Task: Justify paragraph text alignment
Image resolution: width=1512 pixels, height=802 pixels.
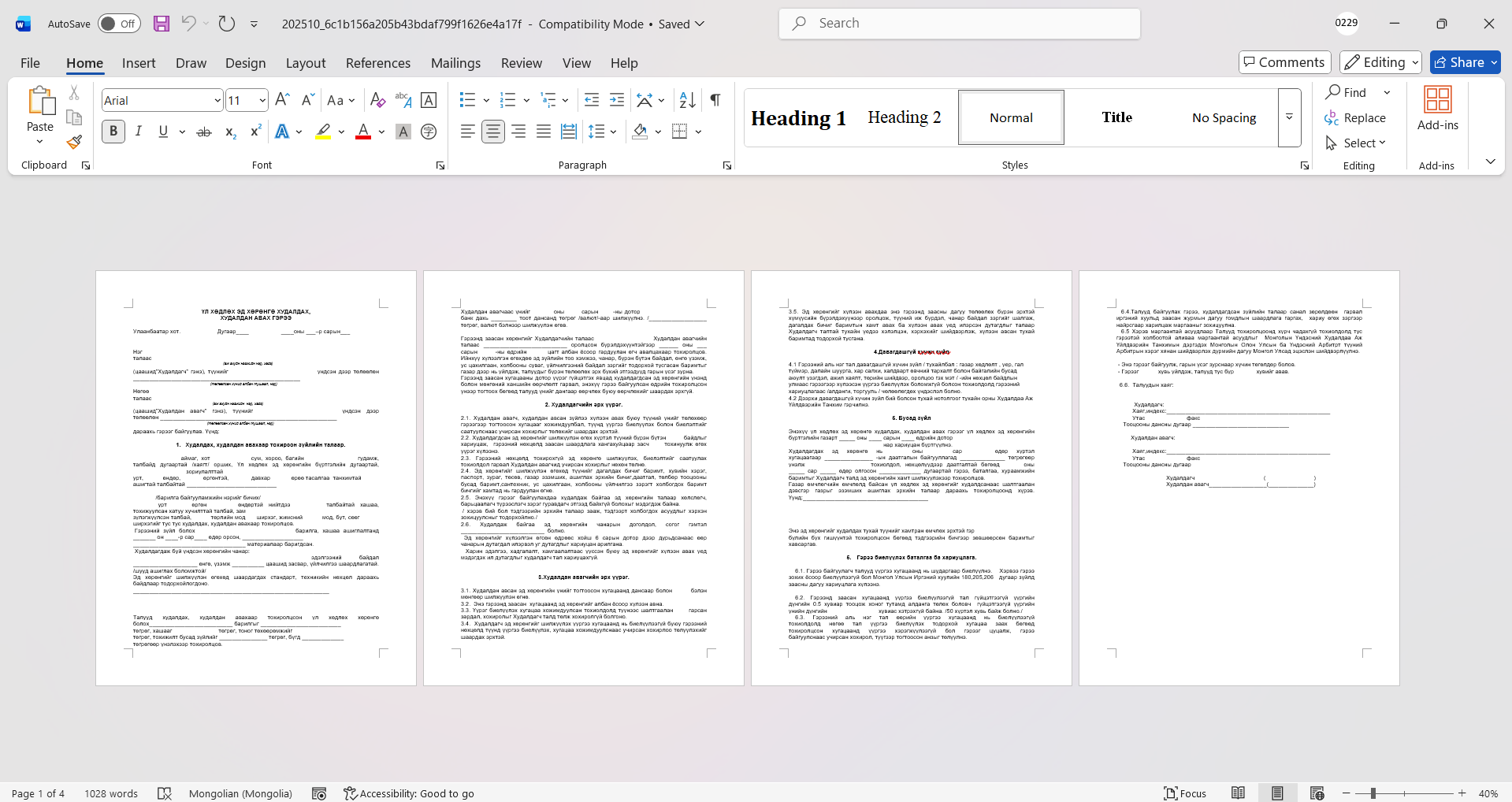Action: [544, 132]
